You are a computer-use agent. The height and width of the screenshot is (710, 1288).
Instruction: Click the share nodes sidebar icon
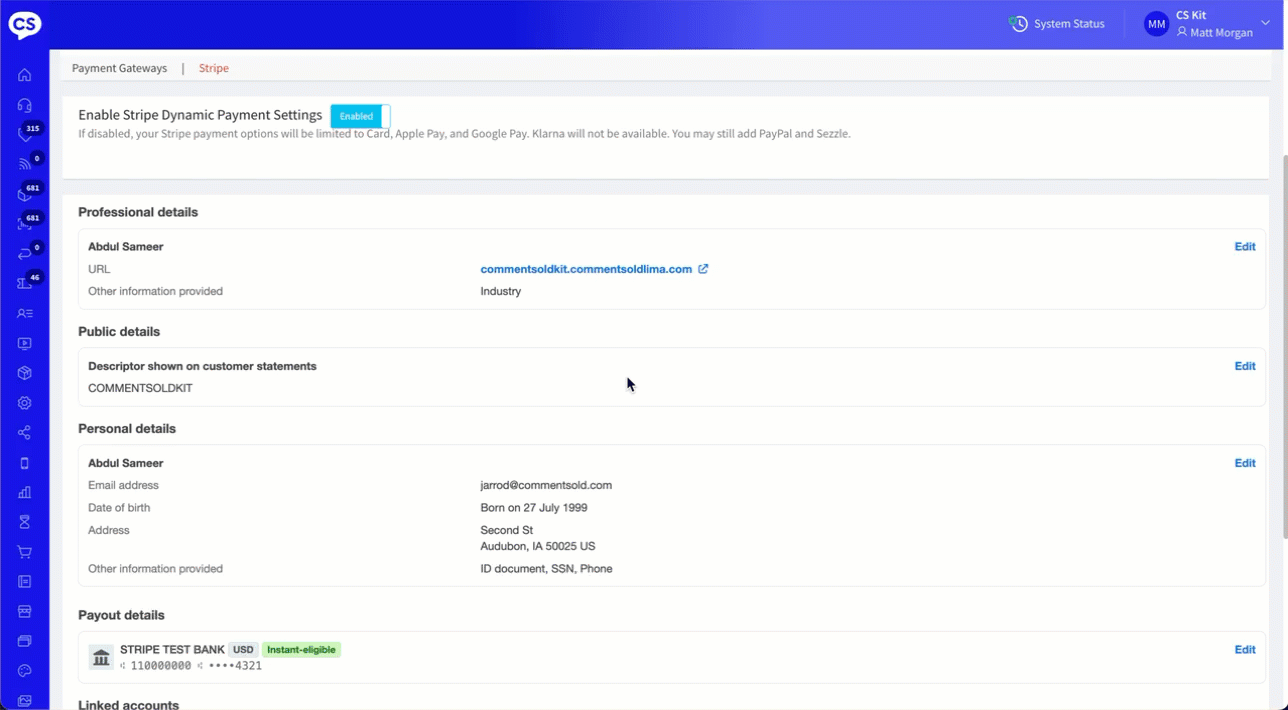25,433
